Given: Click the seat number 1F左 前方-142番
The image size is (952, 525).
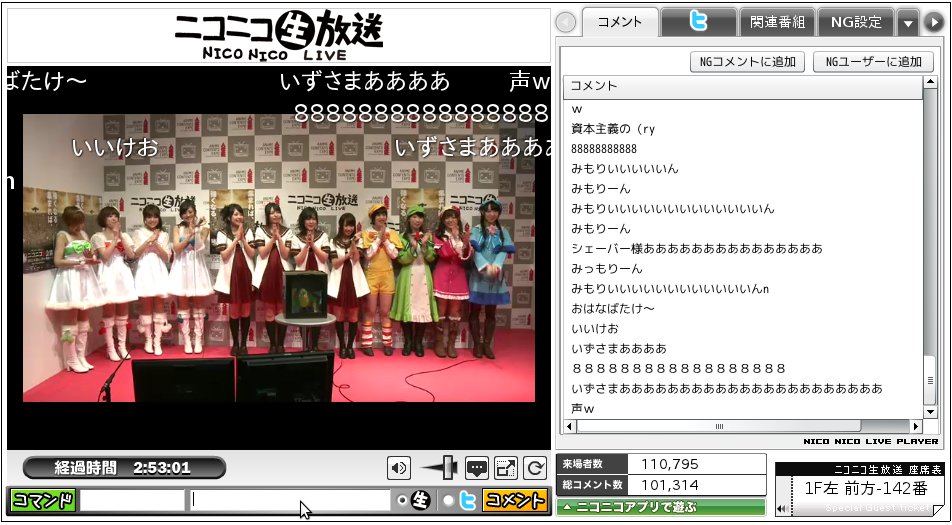Looking at the screenshot, I should (866, 488).
